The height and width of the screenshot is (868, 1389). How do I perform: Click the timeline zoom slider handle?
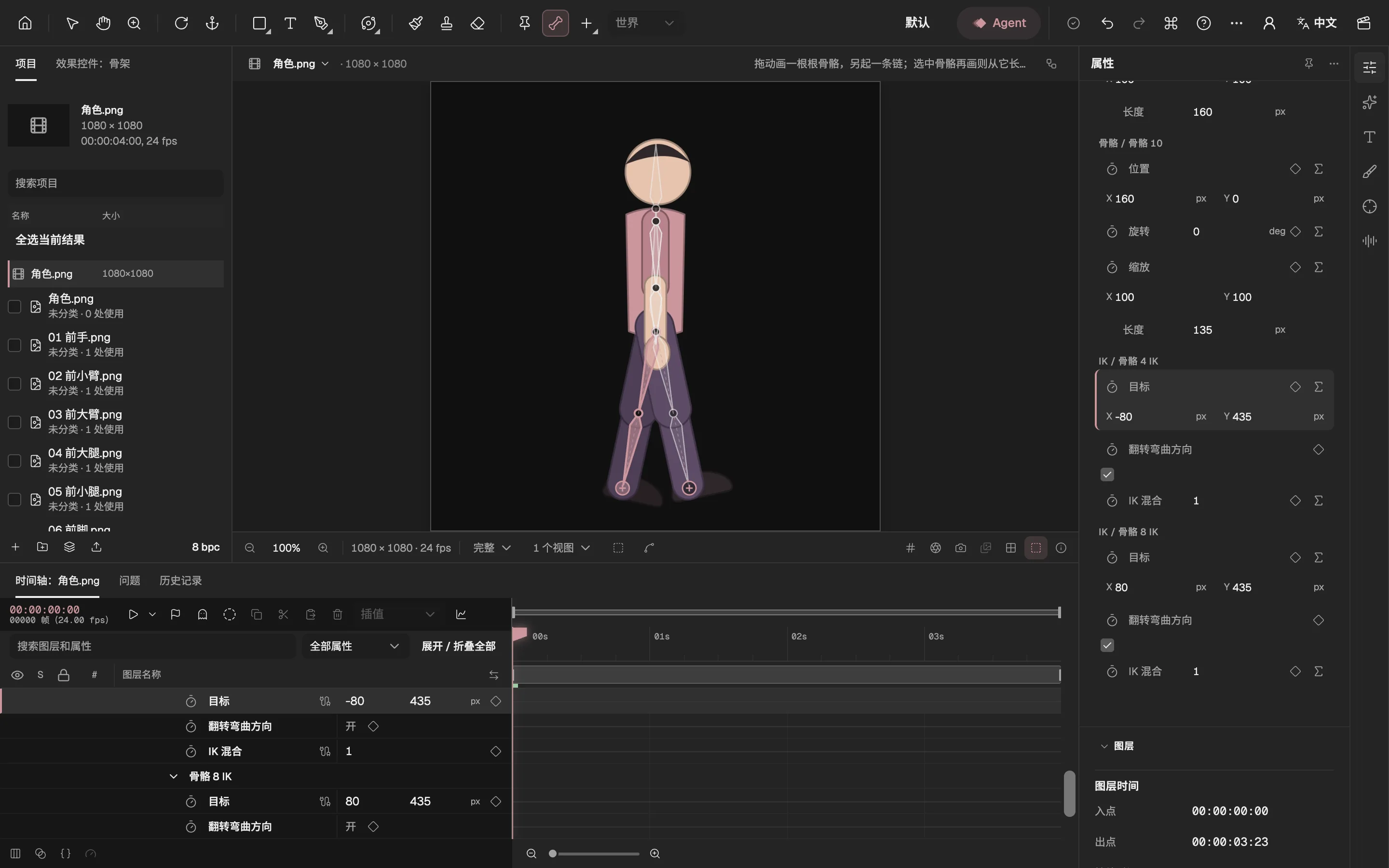pyautogui.click(x=553, y=854)
